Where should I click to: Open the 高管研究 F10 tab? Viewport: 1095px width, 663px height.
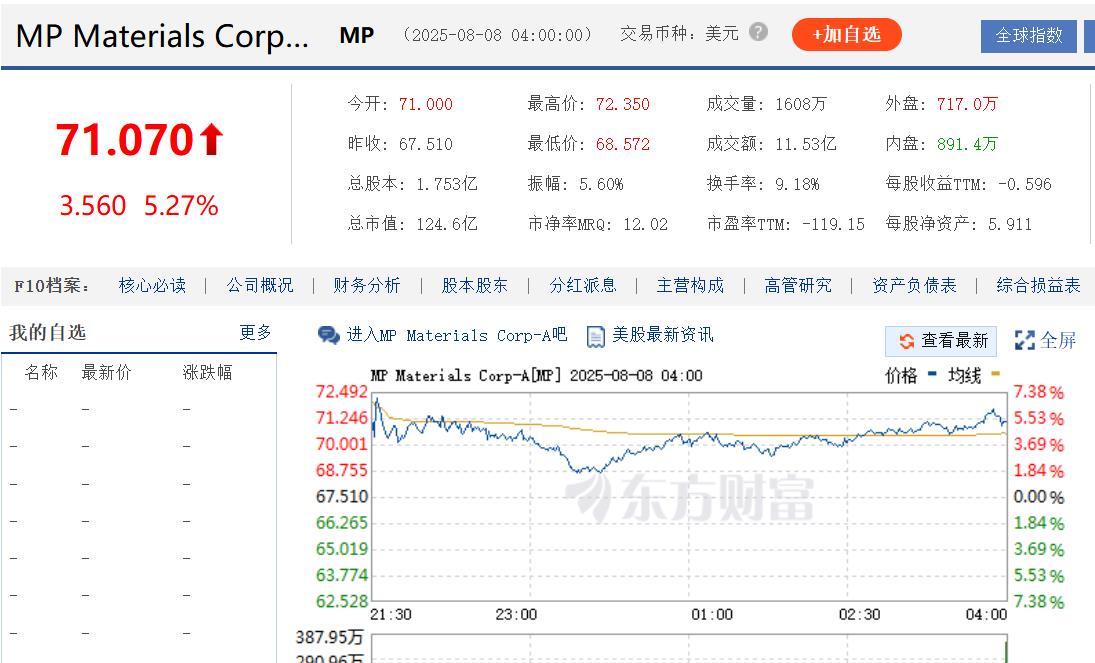[798, 285]
